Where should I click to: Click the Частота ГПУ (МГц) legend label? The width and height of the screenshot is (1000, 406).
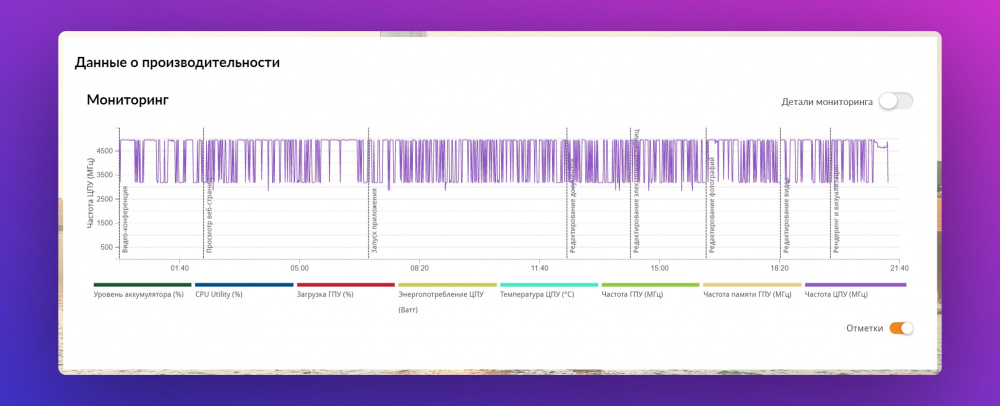click(633, 295)
